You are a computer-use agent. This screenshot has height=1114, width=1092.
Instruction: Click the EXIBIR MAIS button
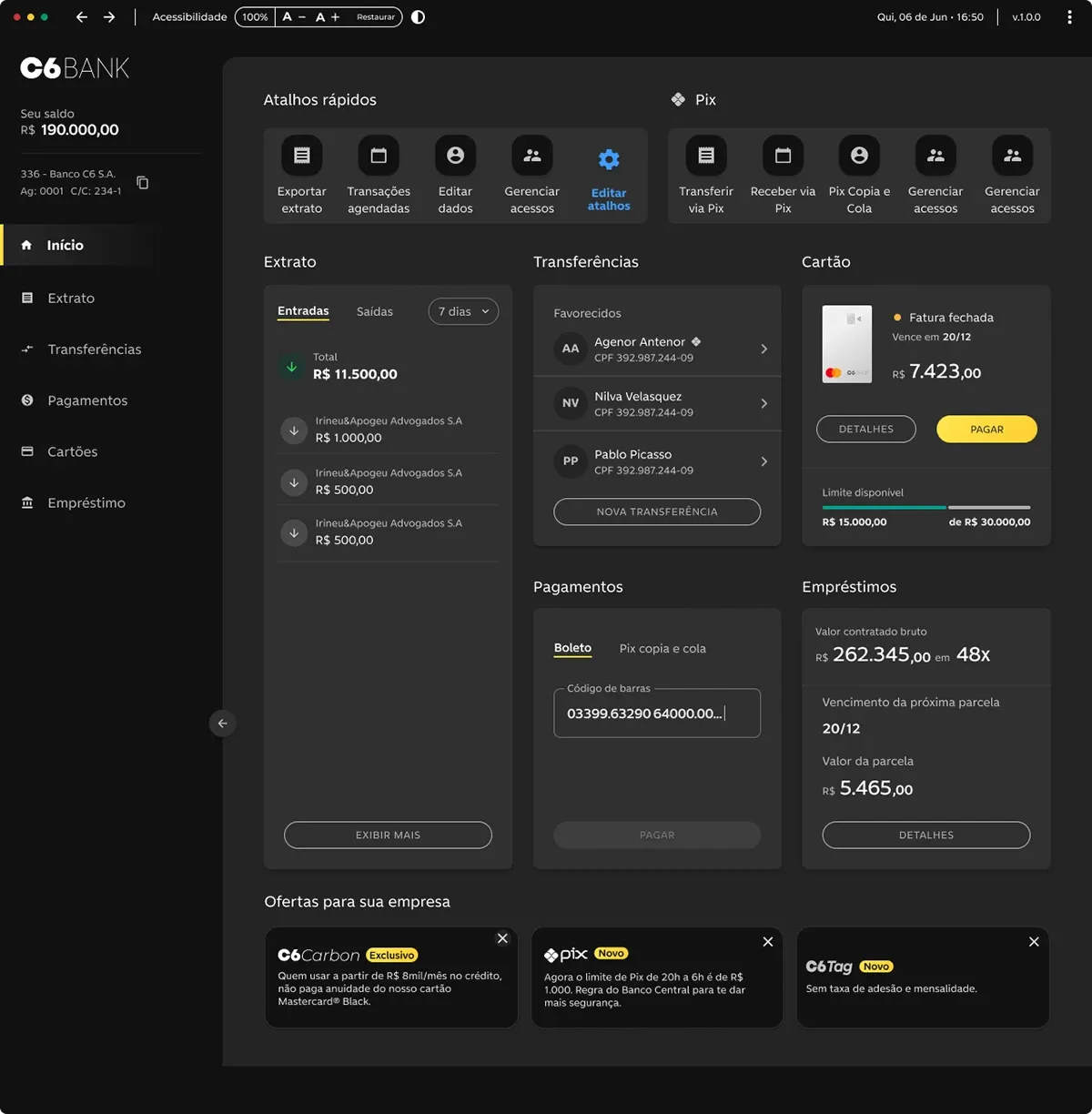pyautogui.click(x=388, y=835)
